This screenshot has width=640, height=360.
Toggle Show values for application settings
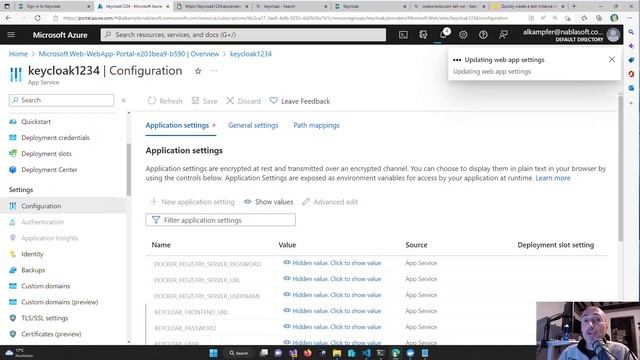269,202
